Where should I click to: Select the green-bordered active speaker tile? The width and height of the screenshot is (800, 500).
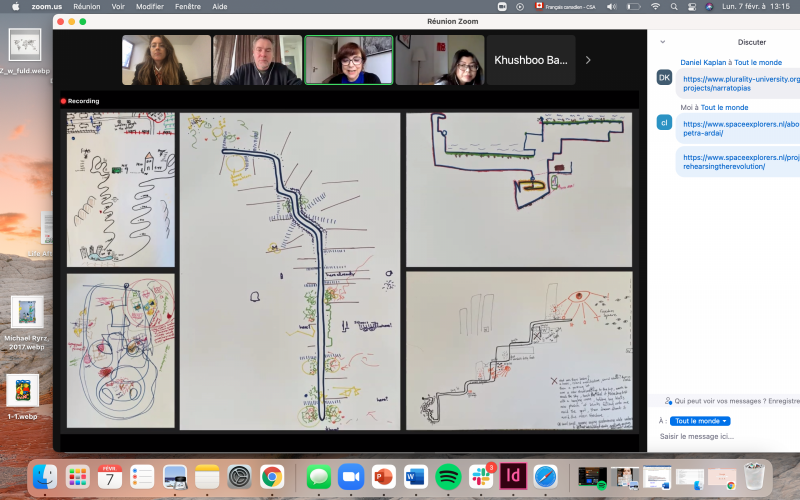coord(349,60)
